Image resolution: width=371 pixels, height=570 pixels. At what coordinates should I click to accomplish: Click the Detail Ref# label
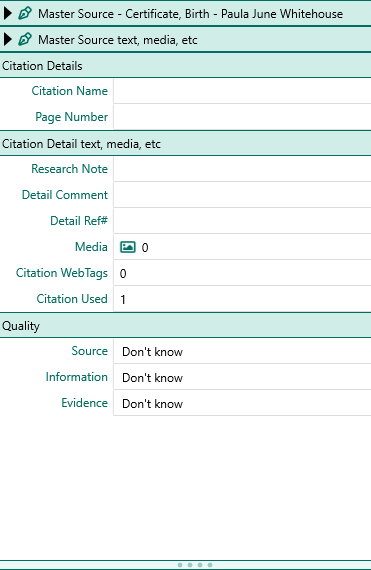79,221
